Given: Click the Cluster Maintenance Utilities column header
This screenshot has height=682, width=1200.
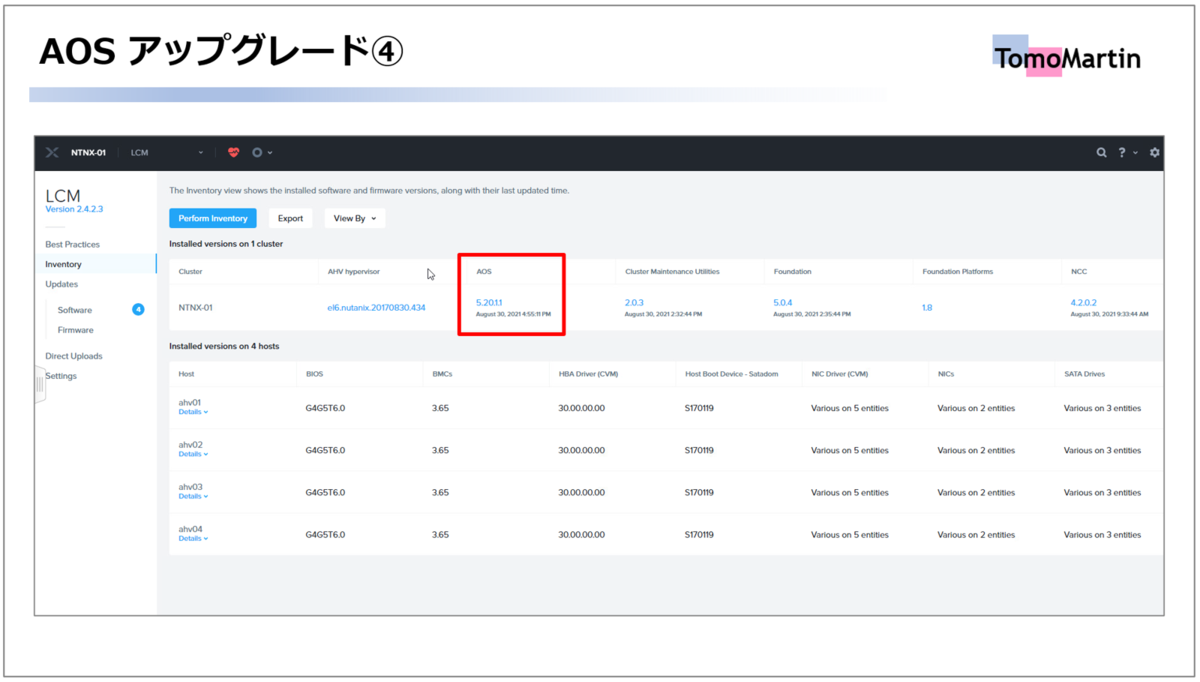Looking at the screenshot, I should (x=672, y=272).
